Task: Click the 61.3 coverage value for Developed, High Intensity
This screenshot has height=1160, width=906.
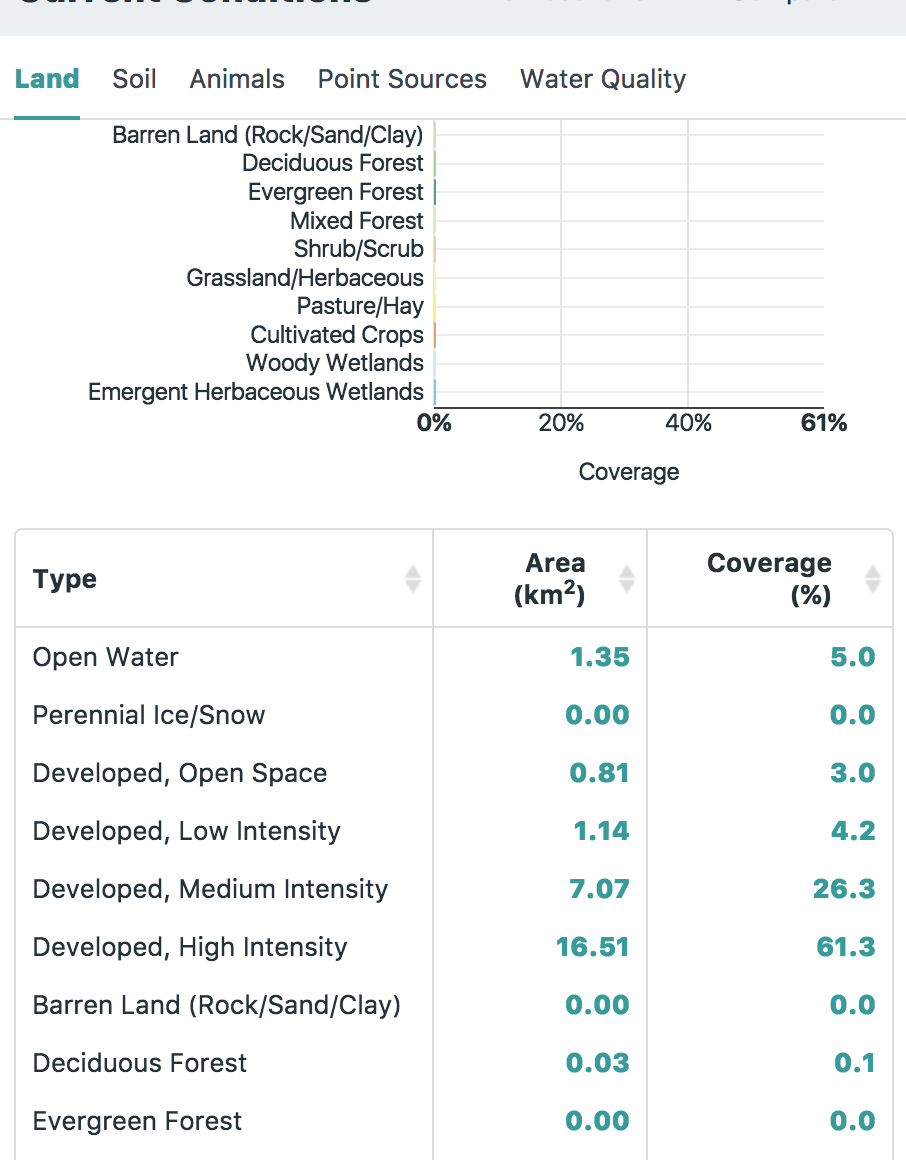Action: click(x=845, y=946)
